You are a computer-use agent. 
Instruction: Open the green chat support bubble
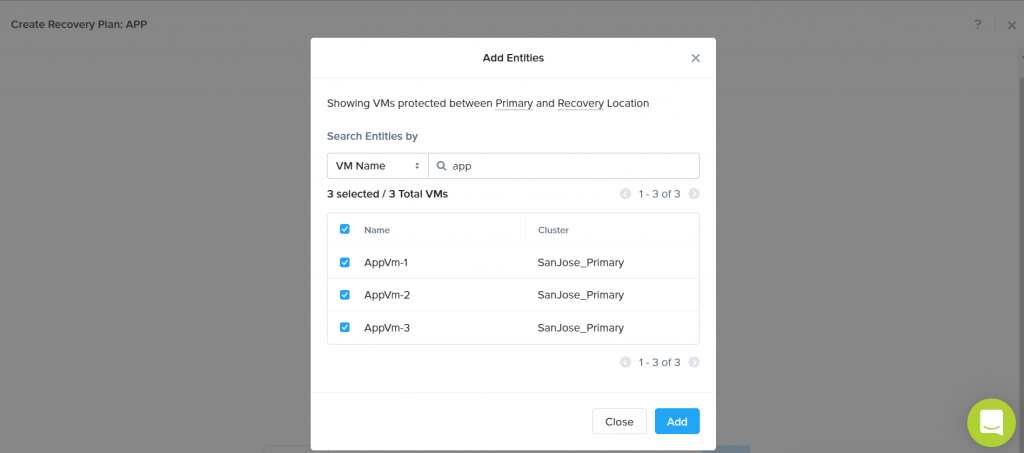pyautogui.click(x=991, y=422)
